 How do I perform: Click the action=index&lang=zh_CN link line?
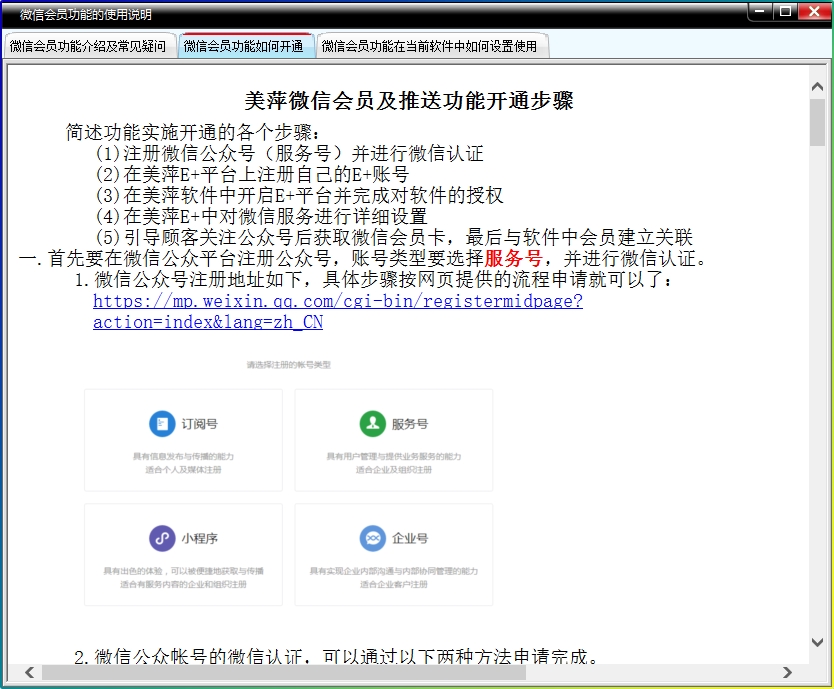[x=208, y=323]
